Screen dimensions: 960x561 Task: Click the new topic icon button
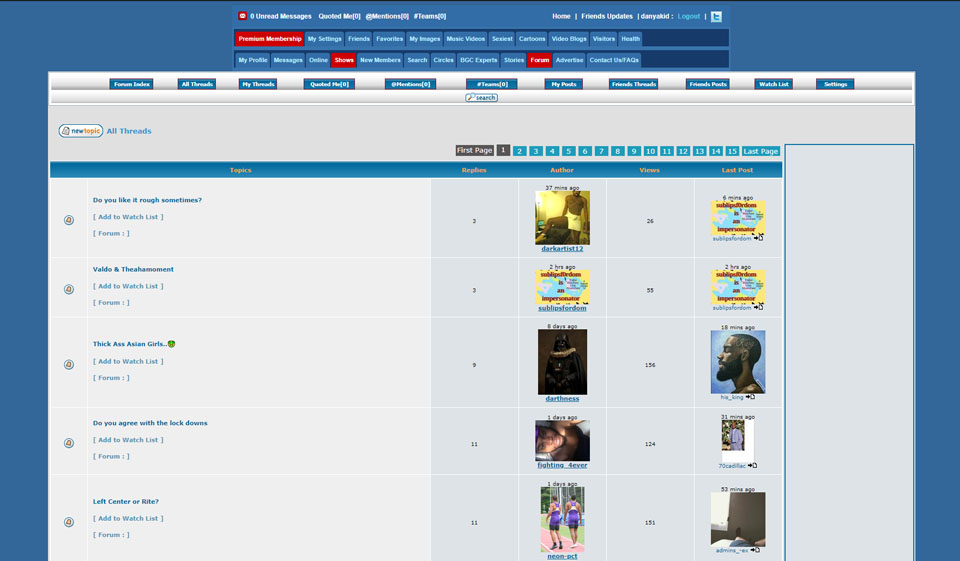pyautogui.click(x=80, y=131)
